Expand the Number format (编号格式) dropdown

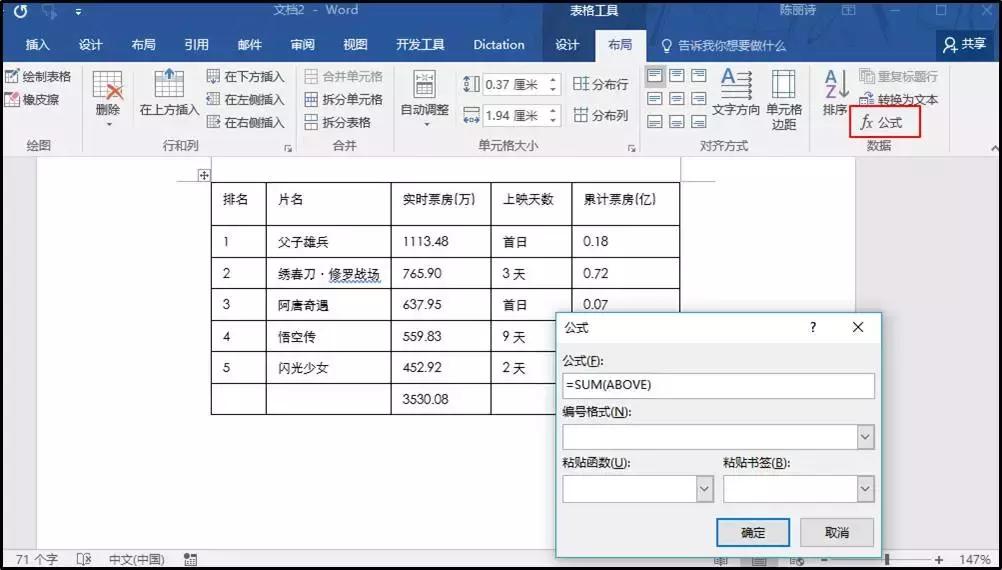click(865, 438)
